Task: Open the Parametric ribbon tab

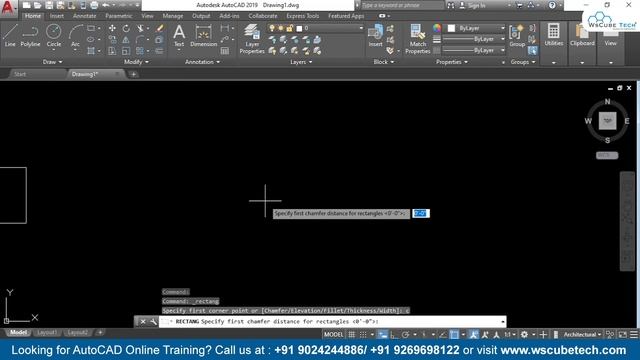Action: (x=119, y=16)
